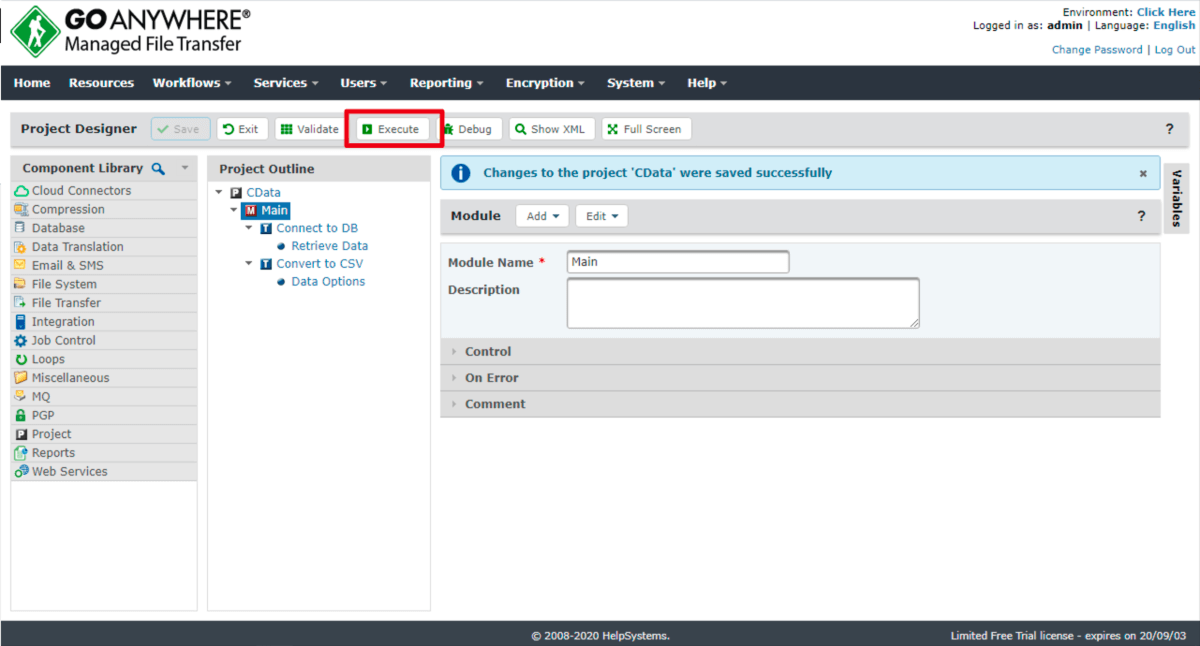Click the Log Out link

coord(1175,50)
